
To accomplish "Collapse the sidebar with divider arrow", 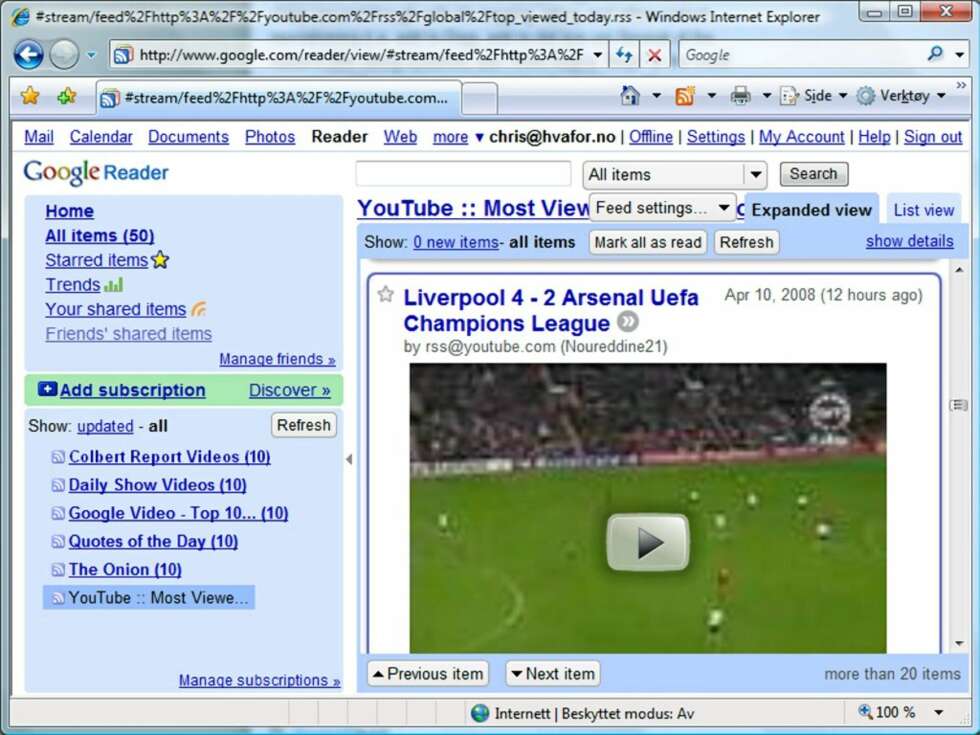I will (x=349, y=459).
